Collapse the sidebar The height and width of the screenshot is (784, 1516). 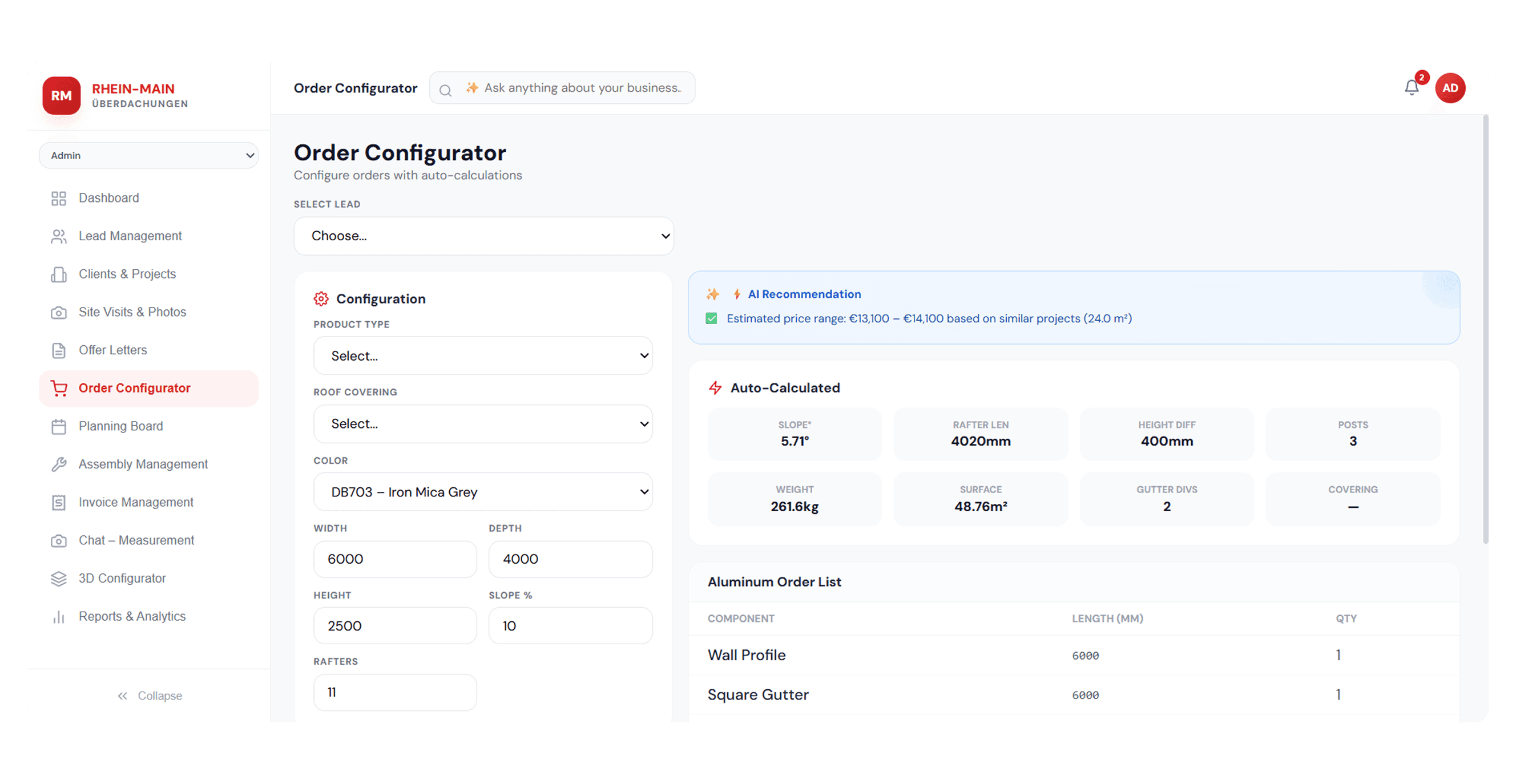click(x=150, y=696)
